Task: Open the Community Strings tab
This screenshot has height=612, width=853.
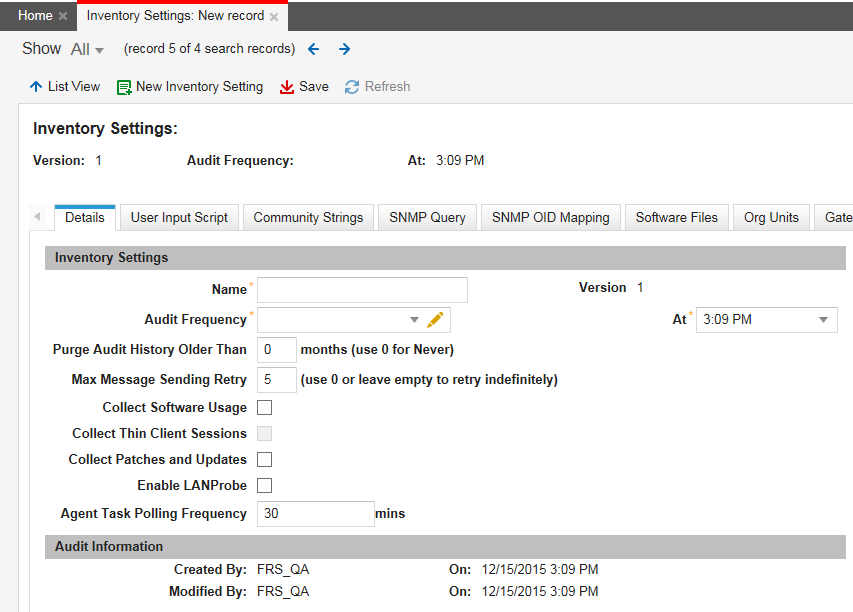Action: click(308, 216)
